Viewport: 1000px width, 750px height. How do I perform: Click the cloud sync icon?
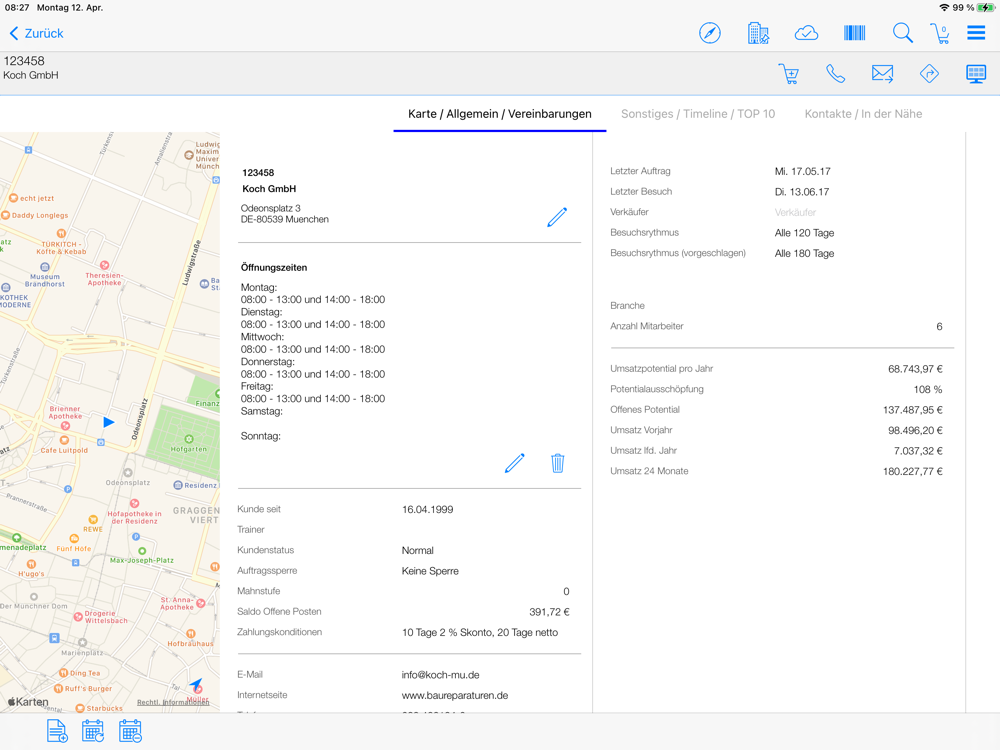(x=806, y=33)
